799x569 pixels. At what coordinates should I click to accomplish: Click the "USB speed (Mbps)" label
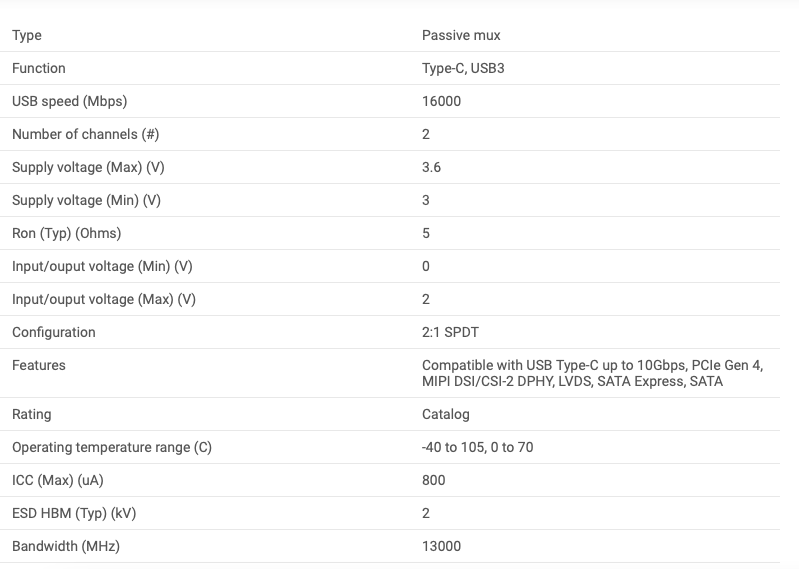coord(69,101)
